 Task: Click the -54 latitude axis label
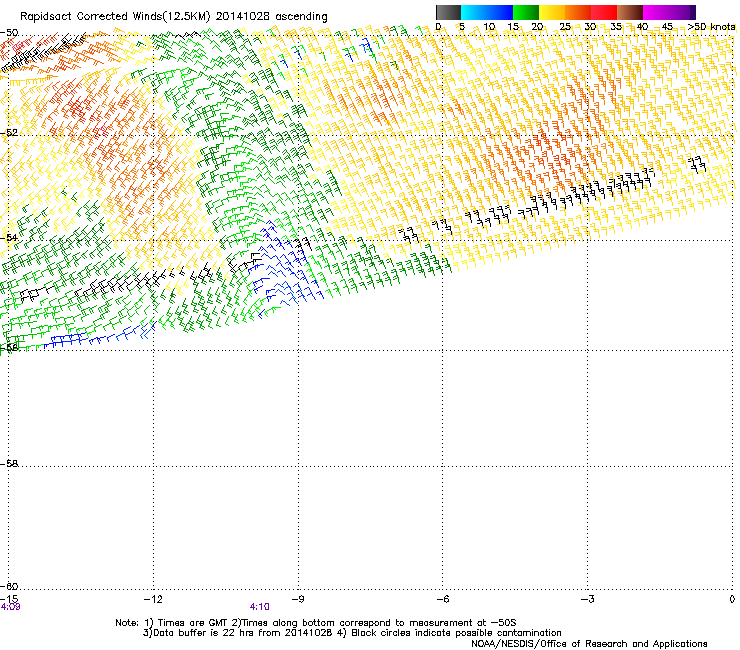pyautogui.click(x=9, y=237)
